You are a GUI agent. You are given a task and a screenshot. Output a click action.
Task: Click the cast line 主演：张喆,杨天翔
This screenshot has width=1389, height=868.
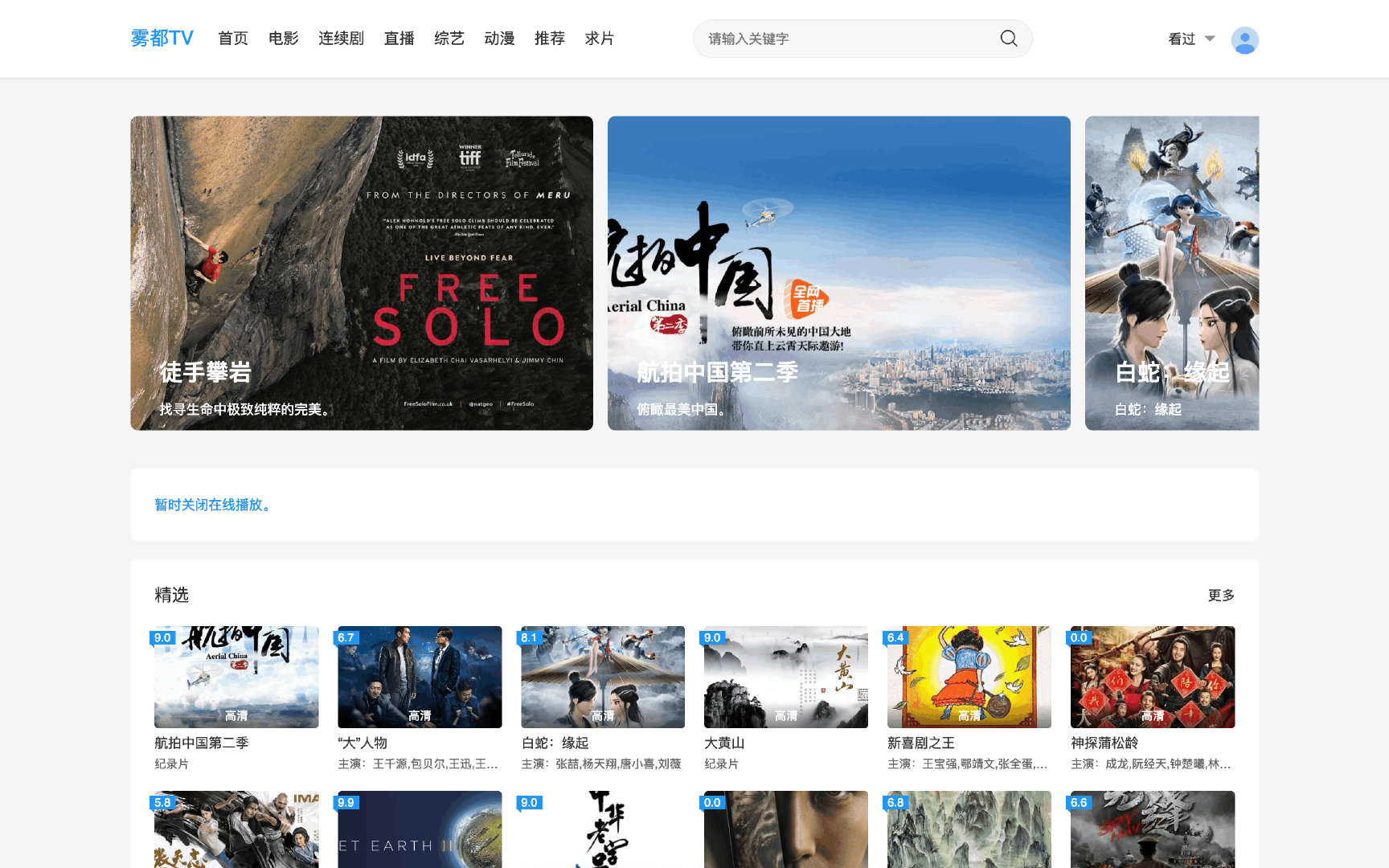[601, 764]
